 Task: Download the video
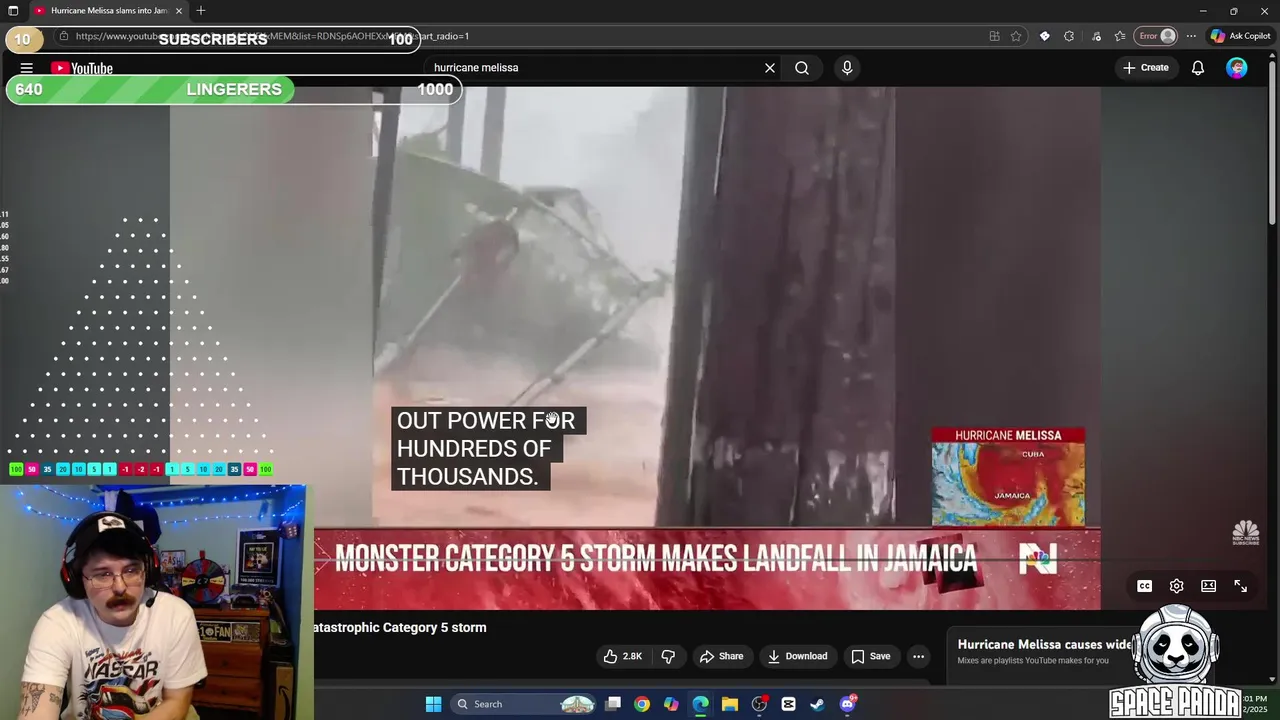tap(797, 656)
